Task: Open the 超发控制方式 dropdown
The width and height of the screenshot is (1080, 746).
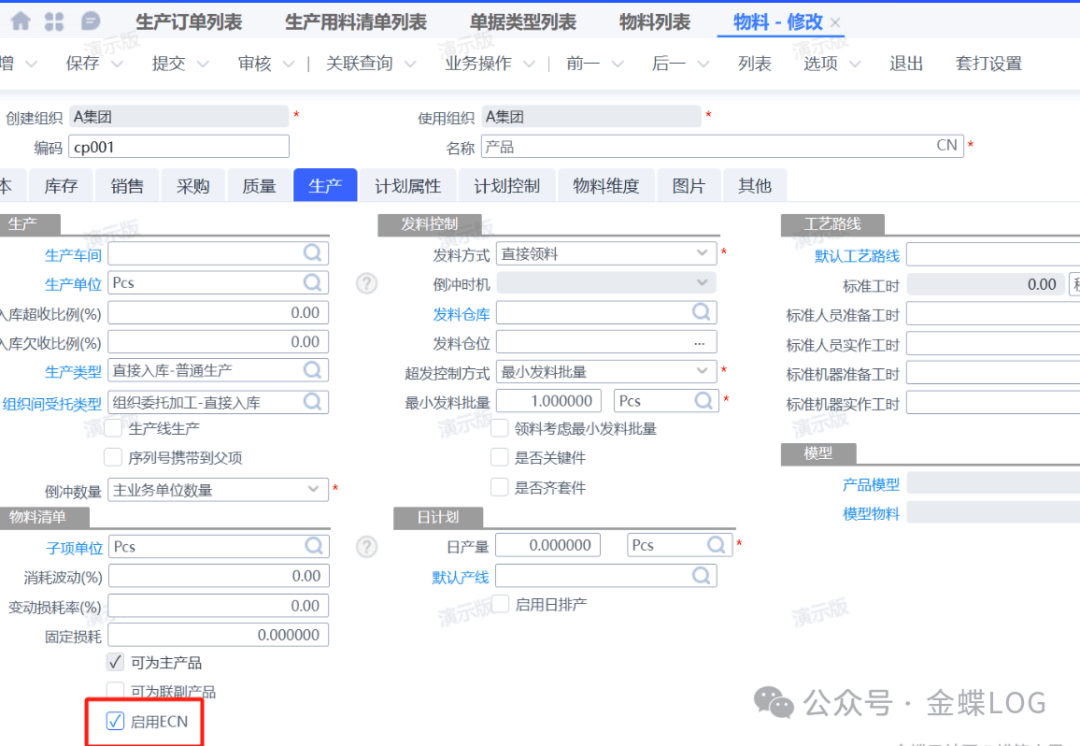Action: [x=703, y=371]
